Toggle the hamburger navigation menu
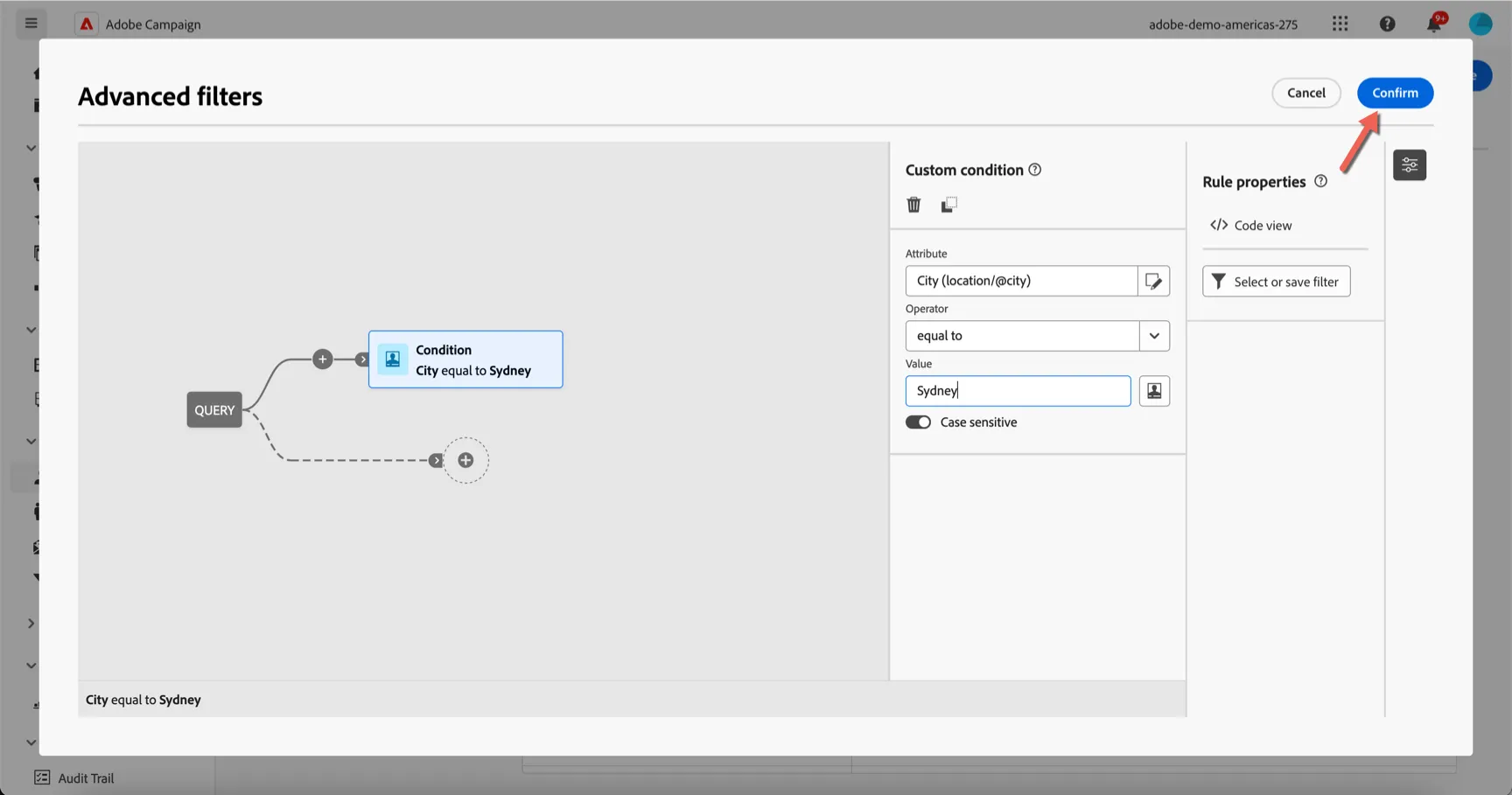1512x795 pixels. tap(31, 24)
